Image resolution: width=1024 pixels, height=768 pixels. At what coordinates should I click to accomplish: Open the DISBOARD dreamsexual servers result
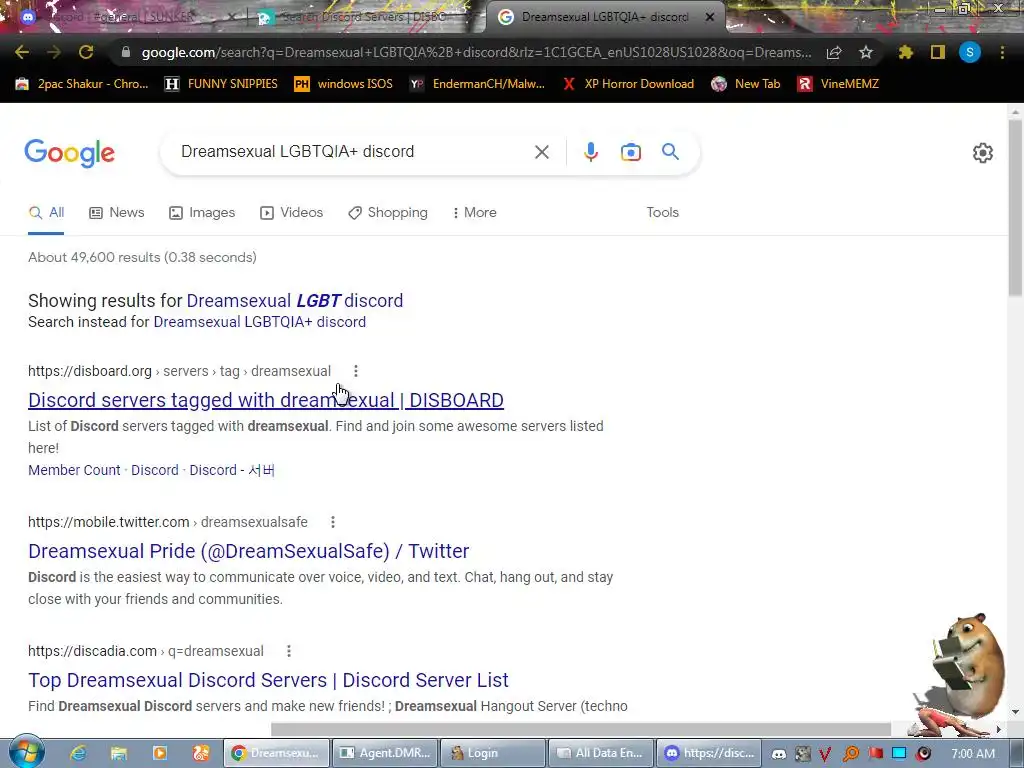pyautogui.click(x=266, y=400)
